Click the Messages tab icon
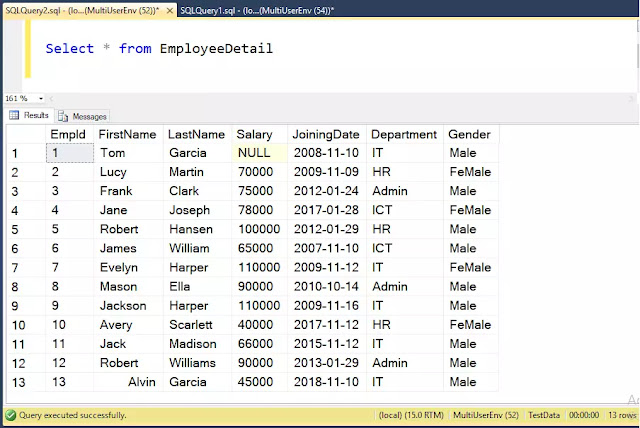 63,117
